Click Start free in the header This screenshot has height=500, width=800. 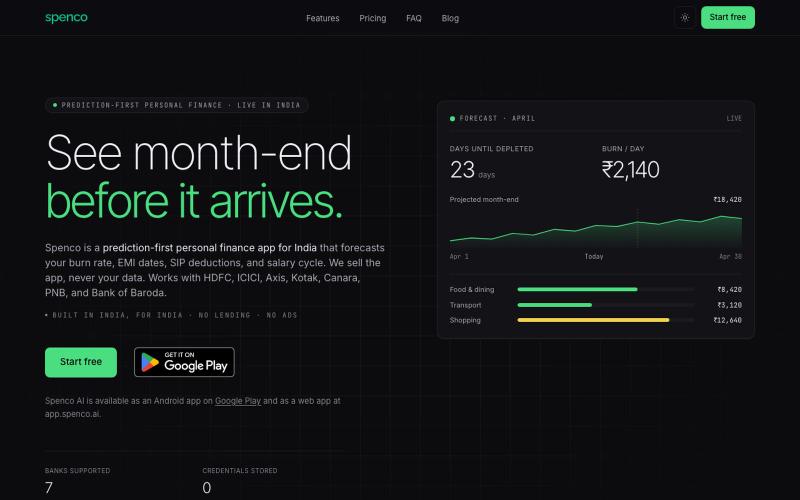(x=728, y=17)
